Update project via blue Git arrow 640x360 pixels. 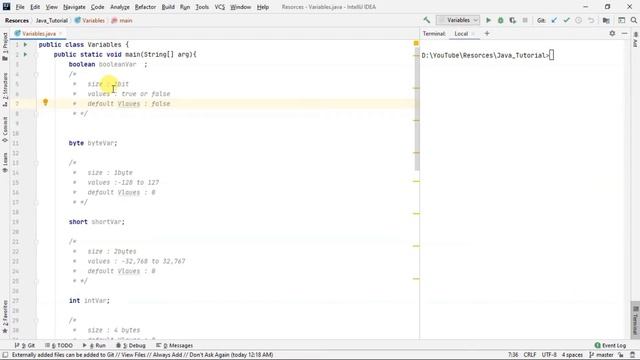[x=554, y=20]
